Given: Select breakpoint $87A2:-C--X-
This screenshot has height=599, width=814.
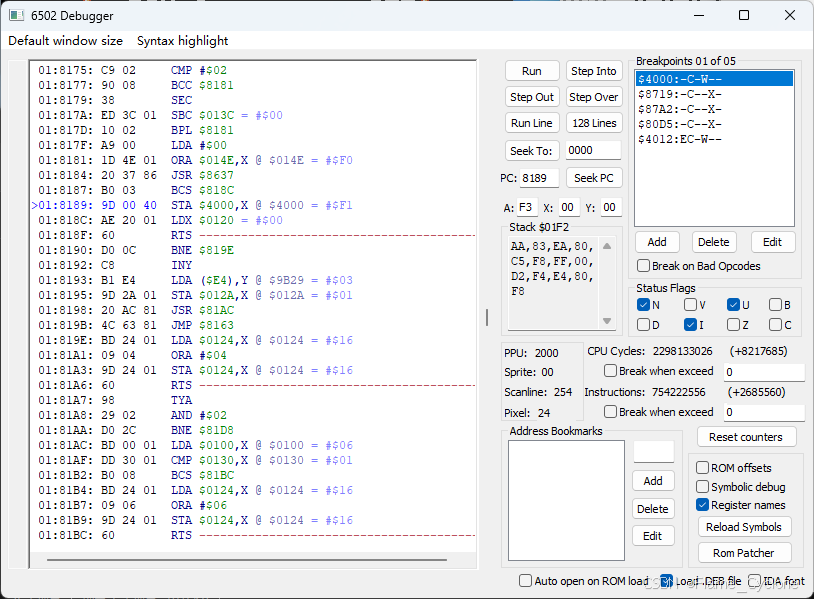Looking at the screenshot, I should click(x=714, y=109).
